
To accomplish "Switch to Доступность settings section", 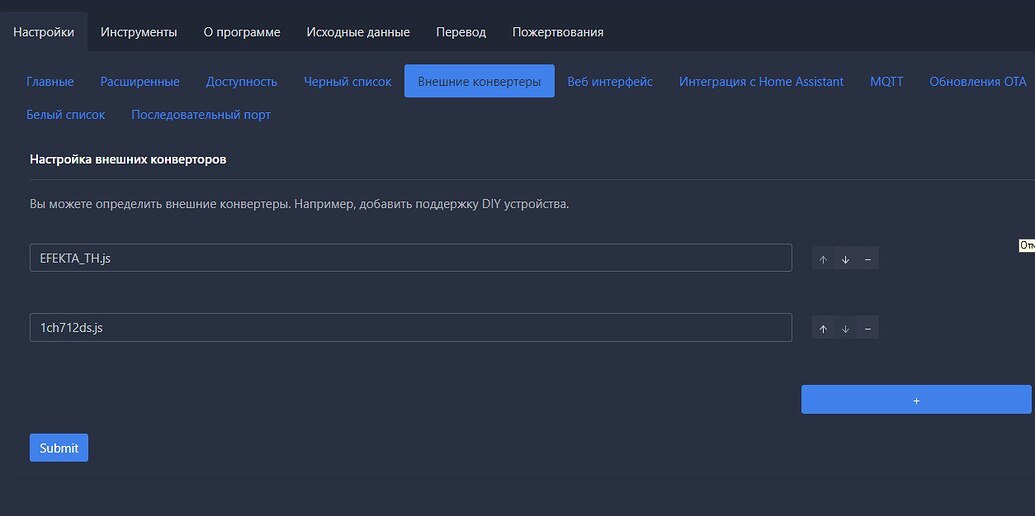I will coord(242,82).
